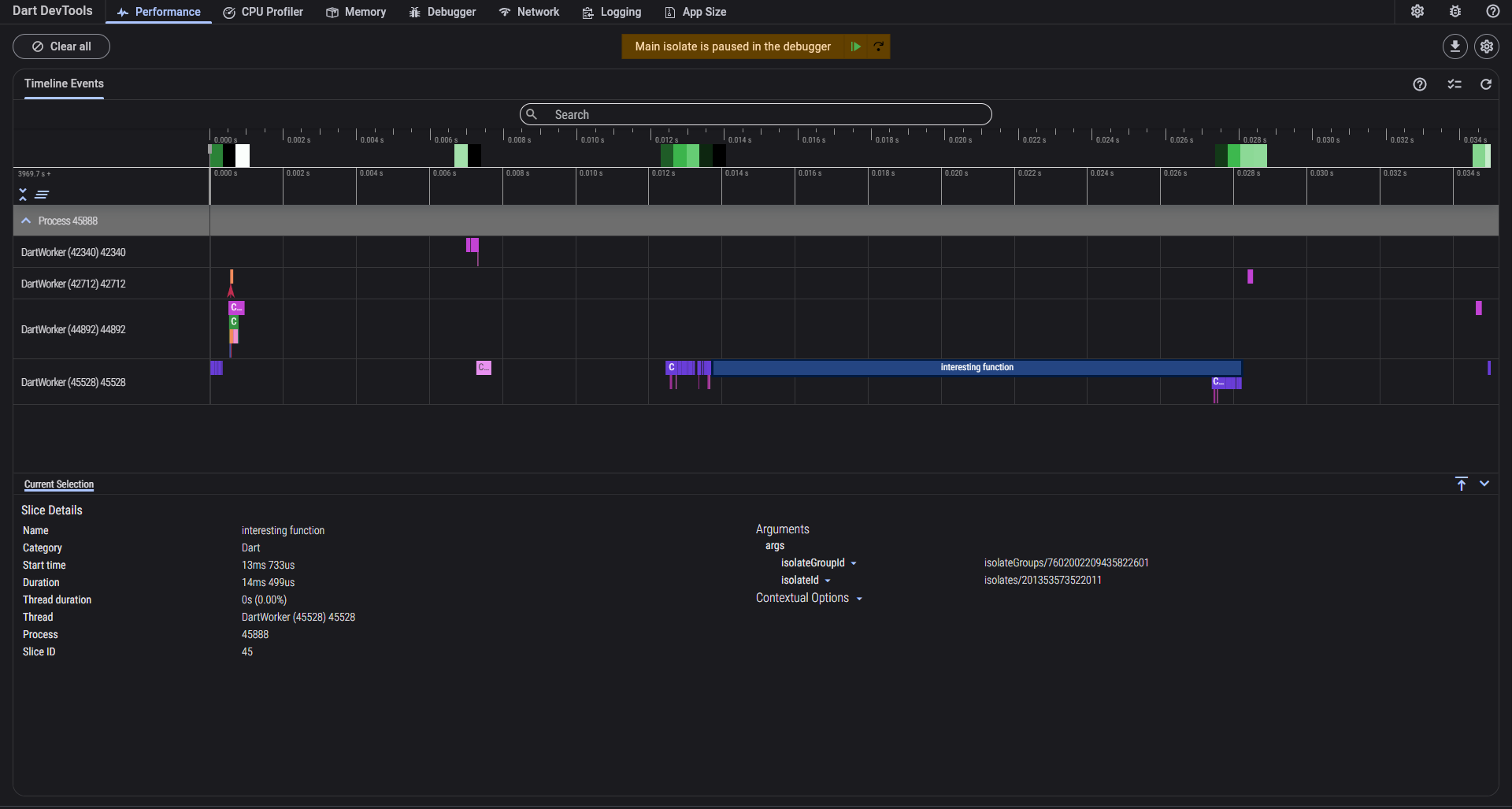Select the 'C...' slice under interesting function end

1219,382
